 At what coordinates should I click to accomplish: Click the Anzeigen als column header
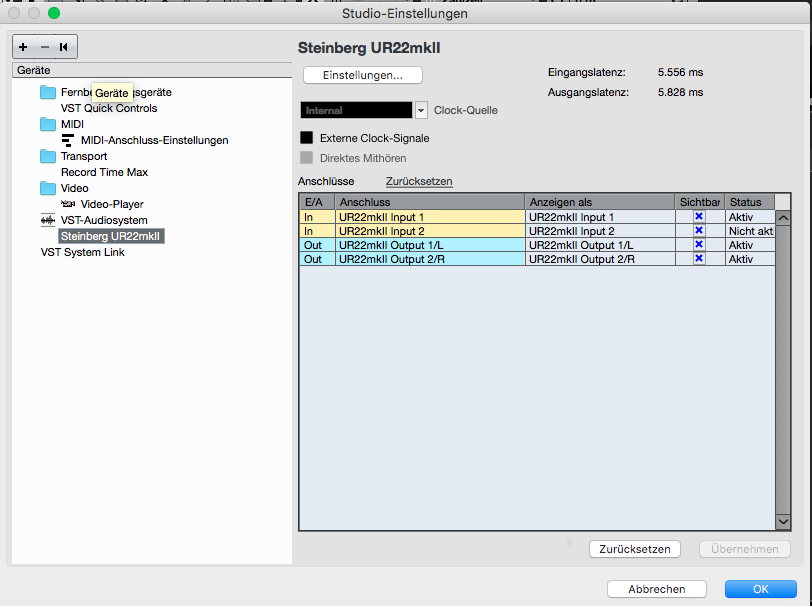(600, 202)
